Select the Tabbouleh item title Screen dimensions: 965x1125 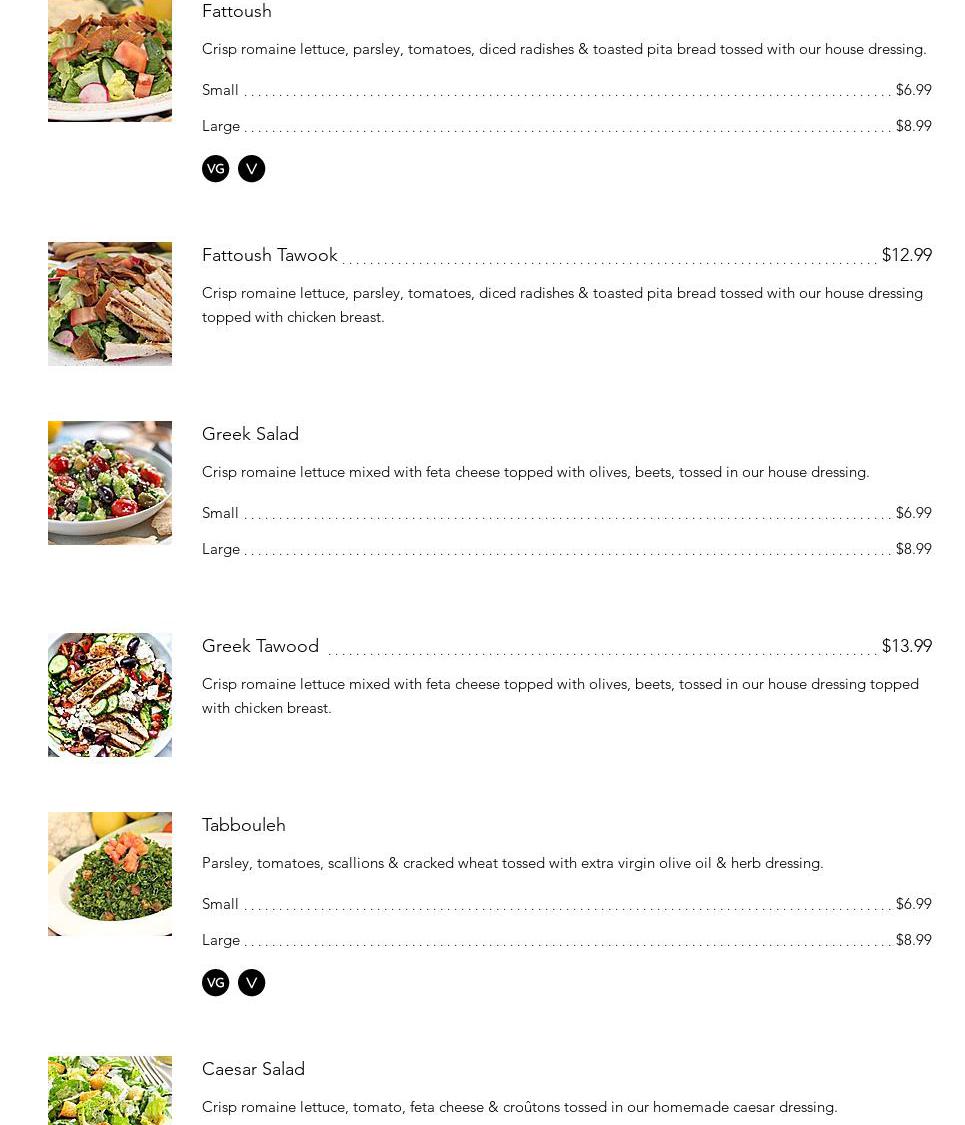244,825
